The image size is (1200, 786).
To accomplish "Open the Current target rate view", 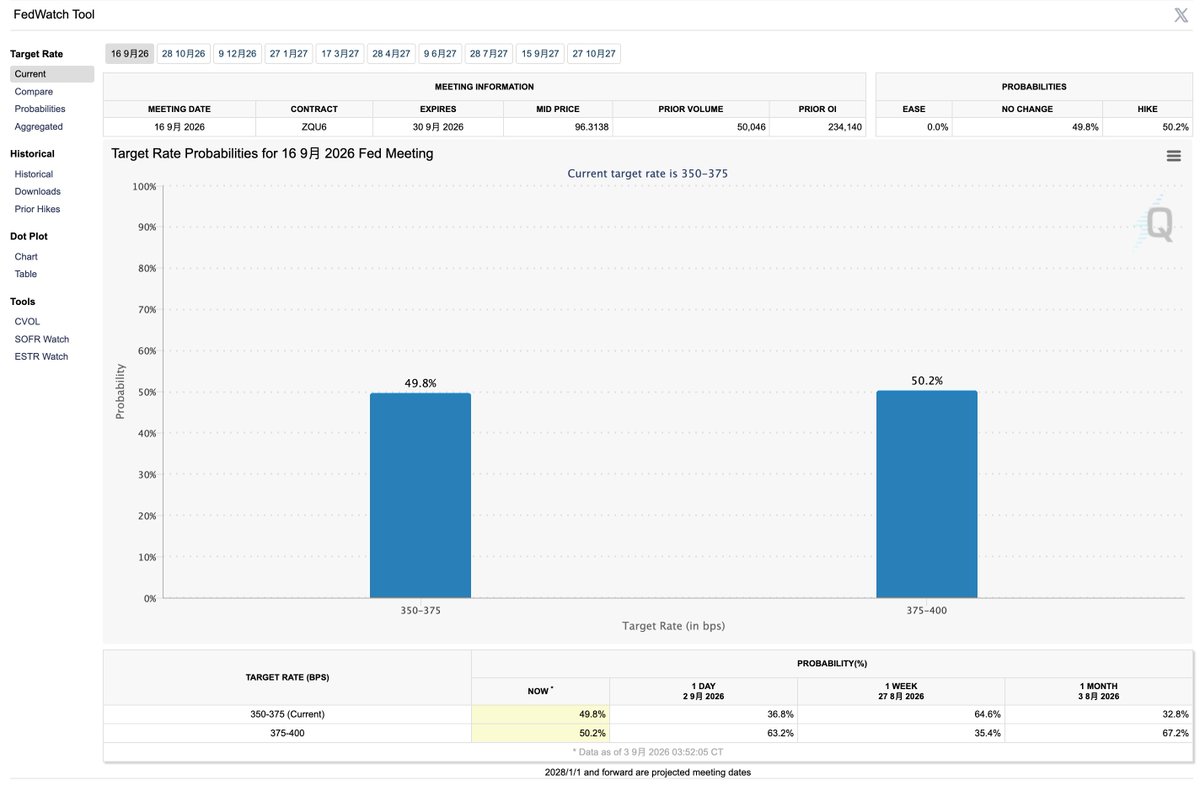I will (x=52, y=74).
